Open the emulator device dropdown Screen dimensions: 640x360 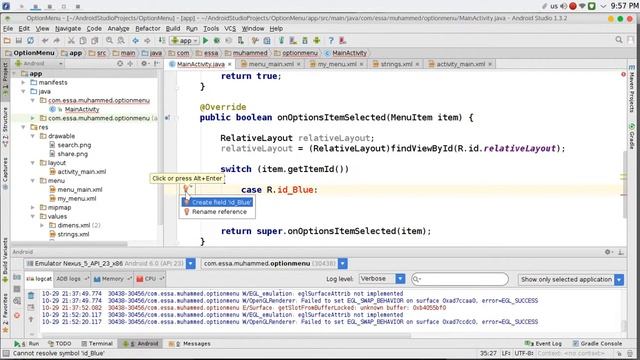click(x=191, y=264)
